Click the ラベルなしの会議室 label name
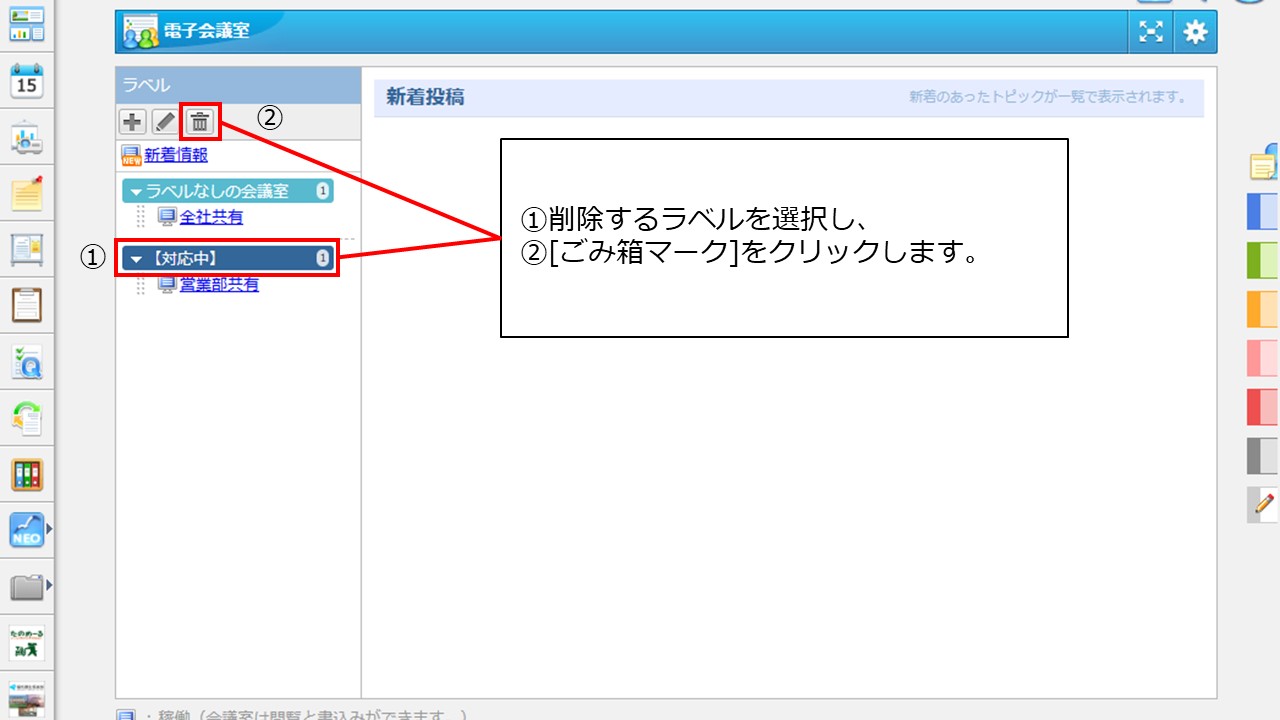Screen dimensions: 1280x720 (x=217, y=191)
